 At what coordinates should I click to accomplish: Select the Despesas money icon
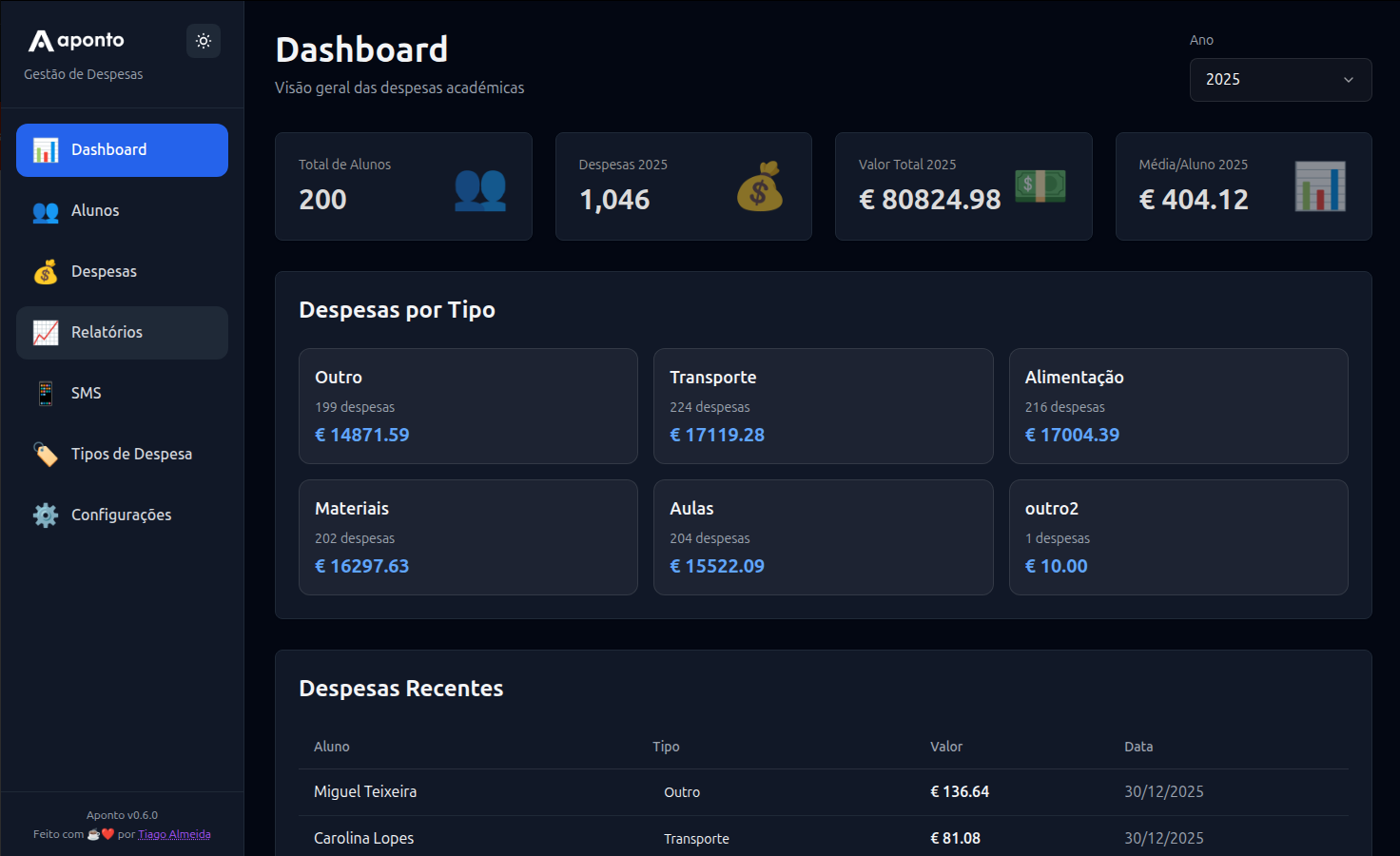point(45,271)
